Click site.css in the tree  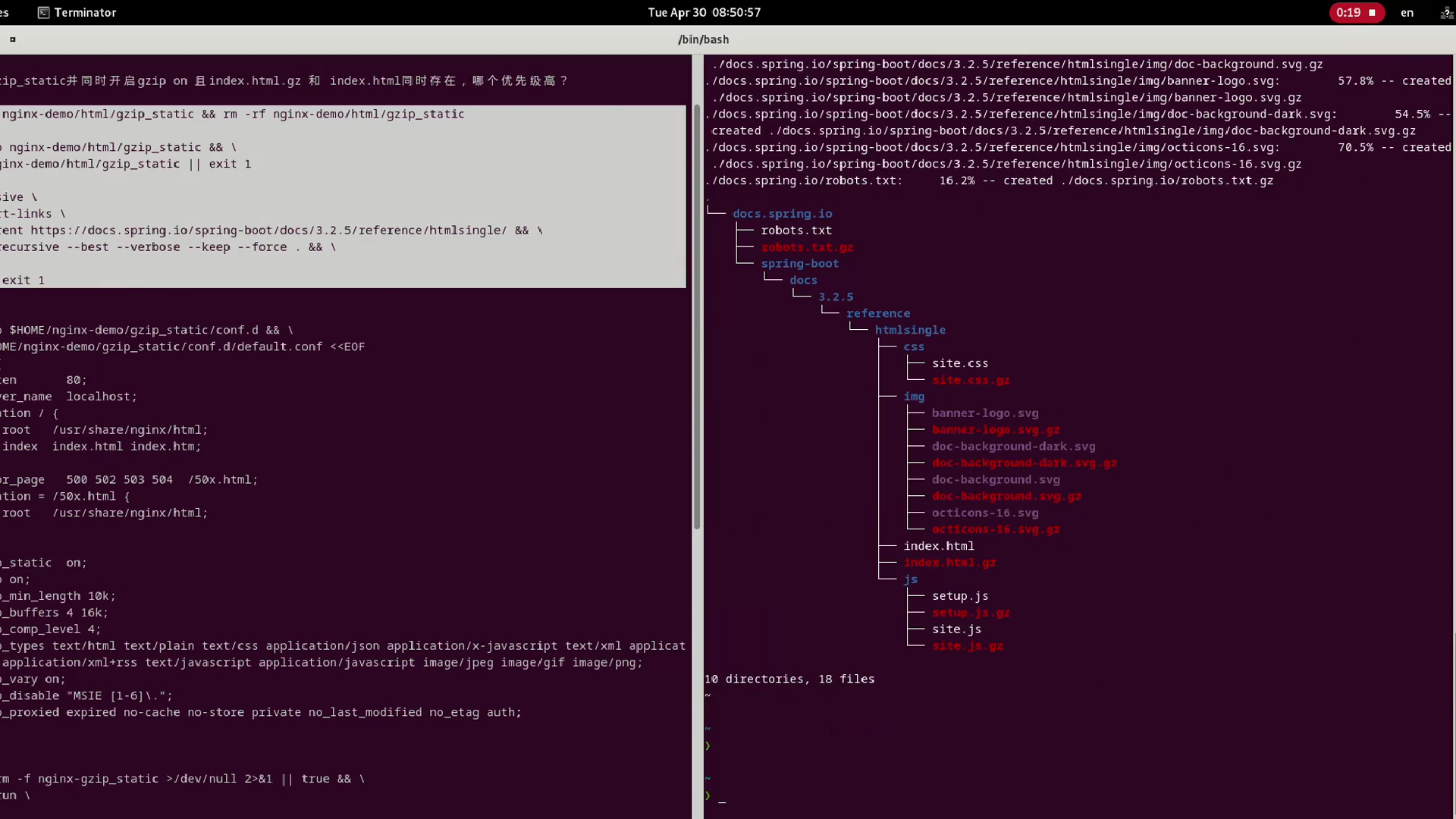pos(960,363)
